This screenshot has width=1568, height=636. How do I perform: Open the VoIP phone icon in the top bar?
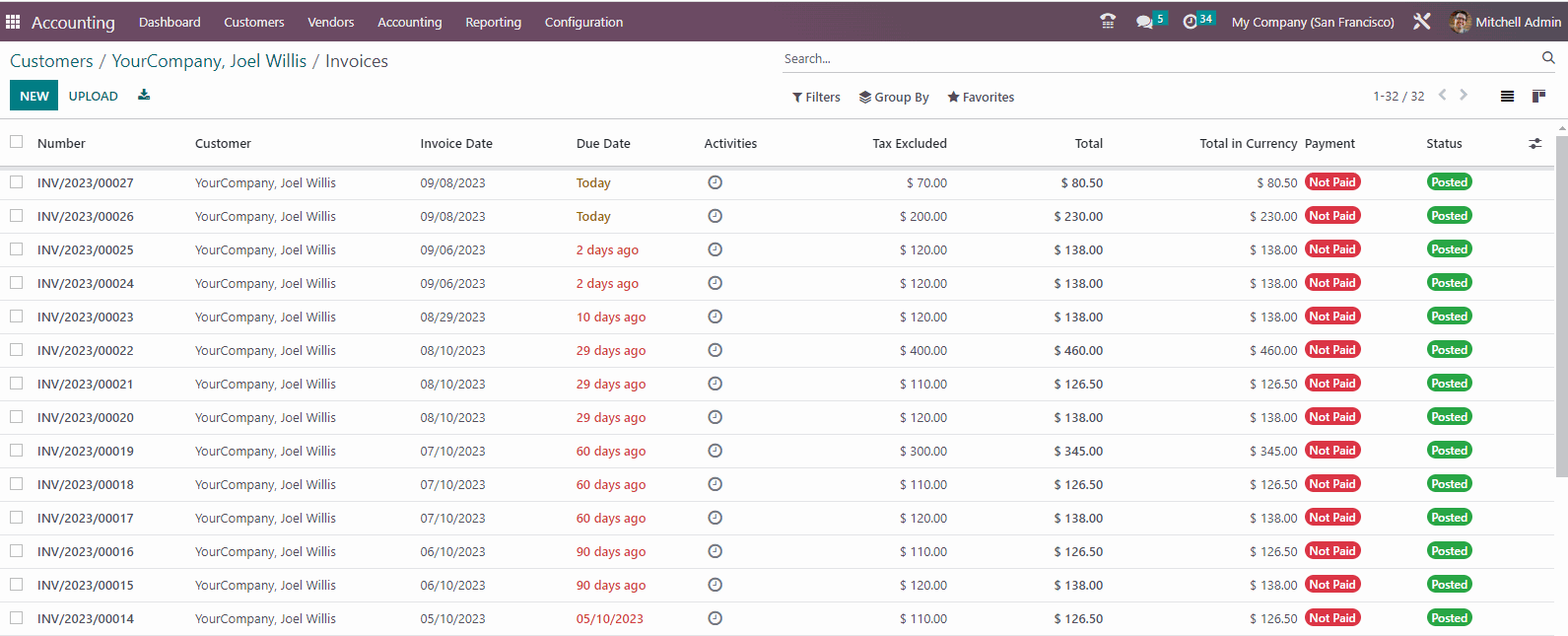point(1108,22)
